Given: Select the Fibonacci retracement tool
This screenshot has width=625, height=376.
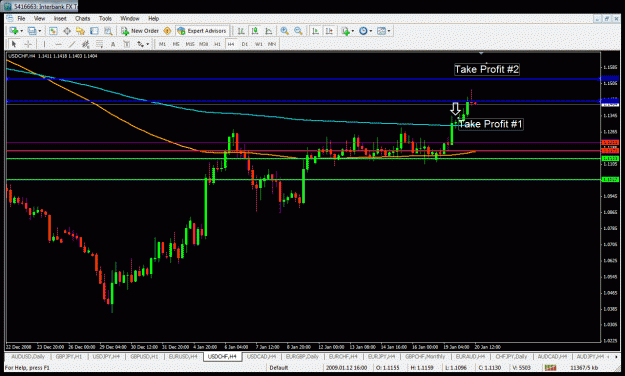Looking at the screenshot, I should [99, 44].
